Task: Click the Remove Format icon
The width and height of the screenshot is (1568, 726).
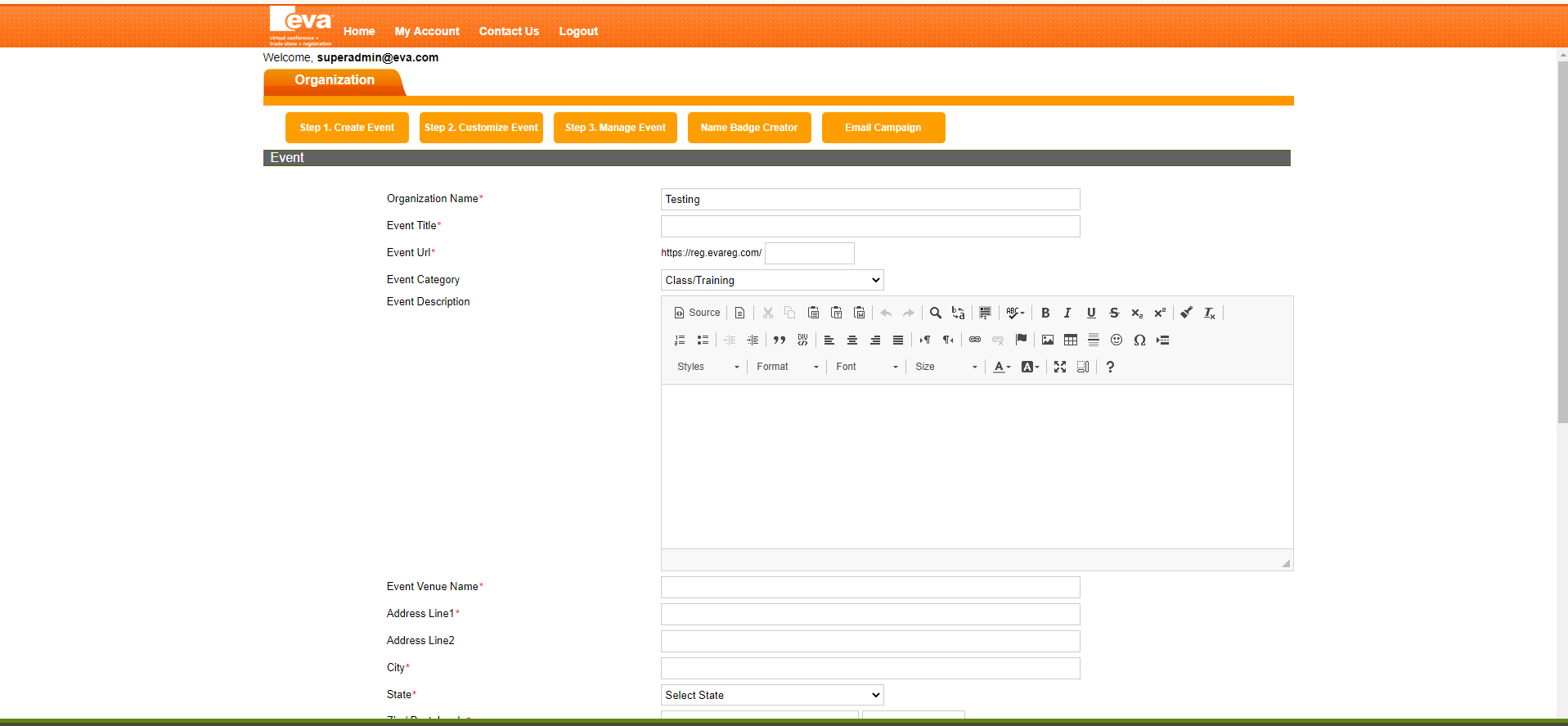Action: coord(1210,313)
